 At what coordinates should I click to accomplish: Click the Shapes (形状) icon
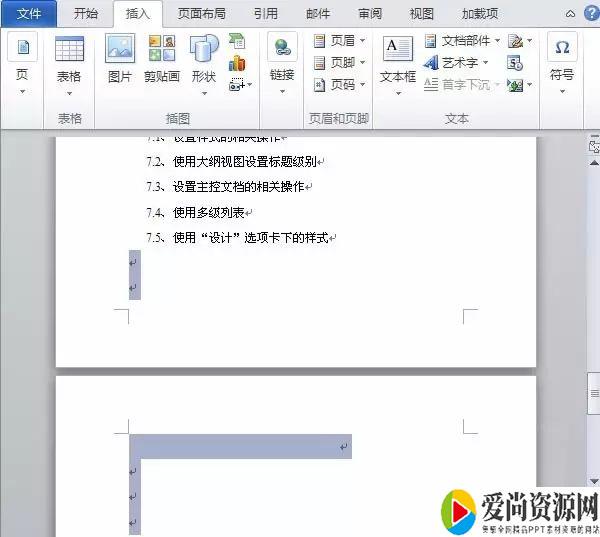[203, 58]
